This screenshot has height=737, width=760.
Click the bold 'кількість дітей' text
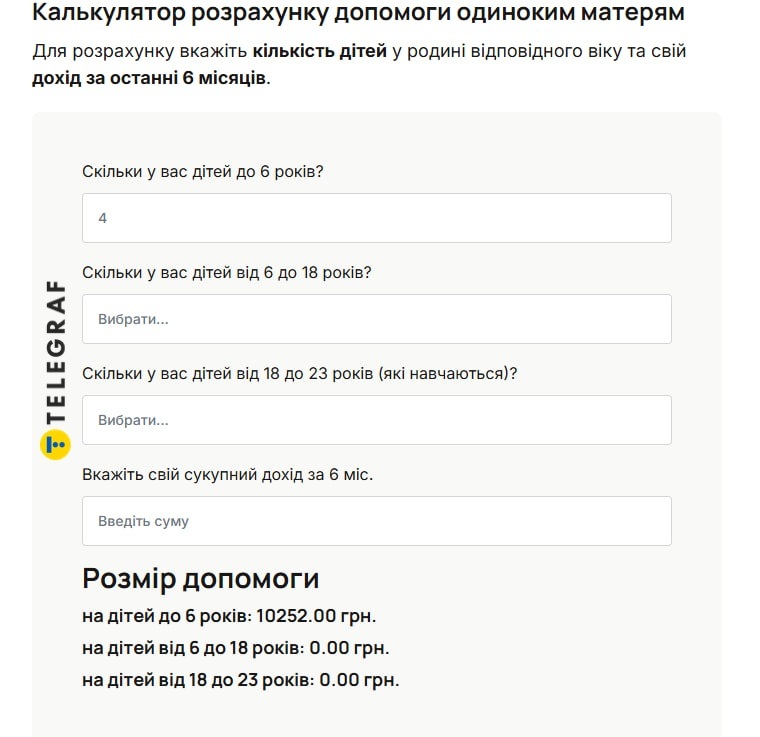(x=319, y=51)
